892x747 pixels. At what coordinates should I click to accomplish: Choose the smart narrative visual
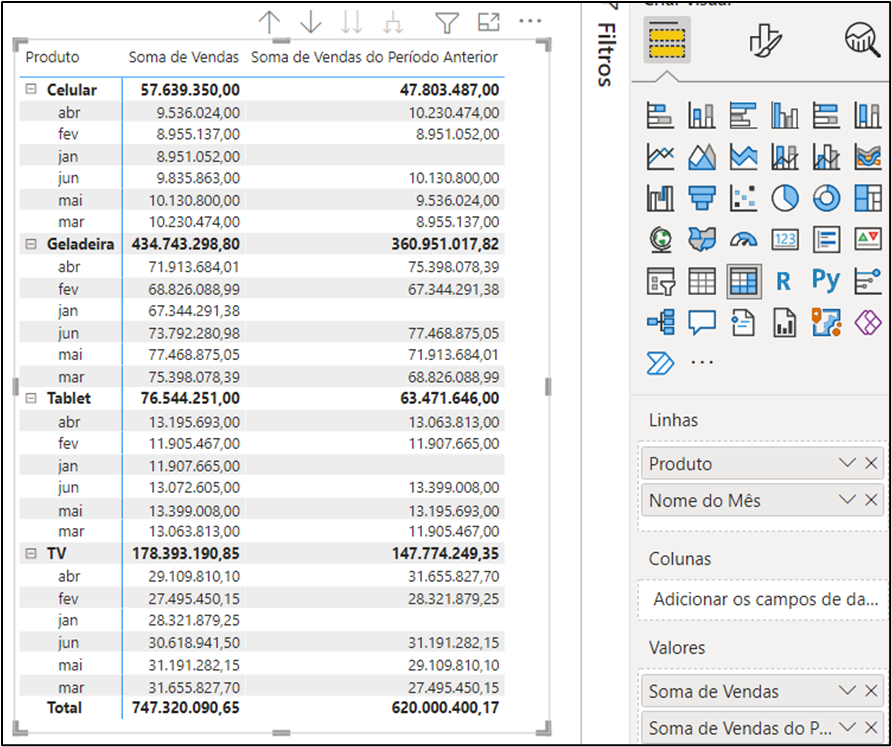pos(743,323)
